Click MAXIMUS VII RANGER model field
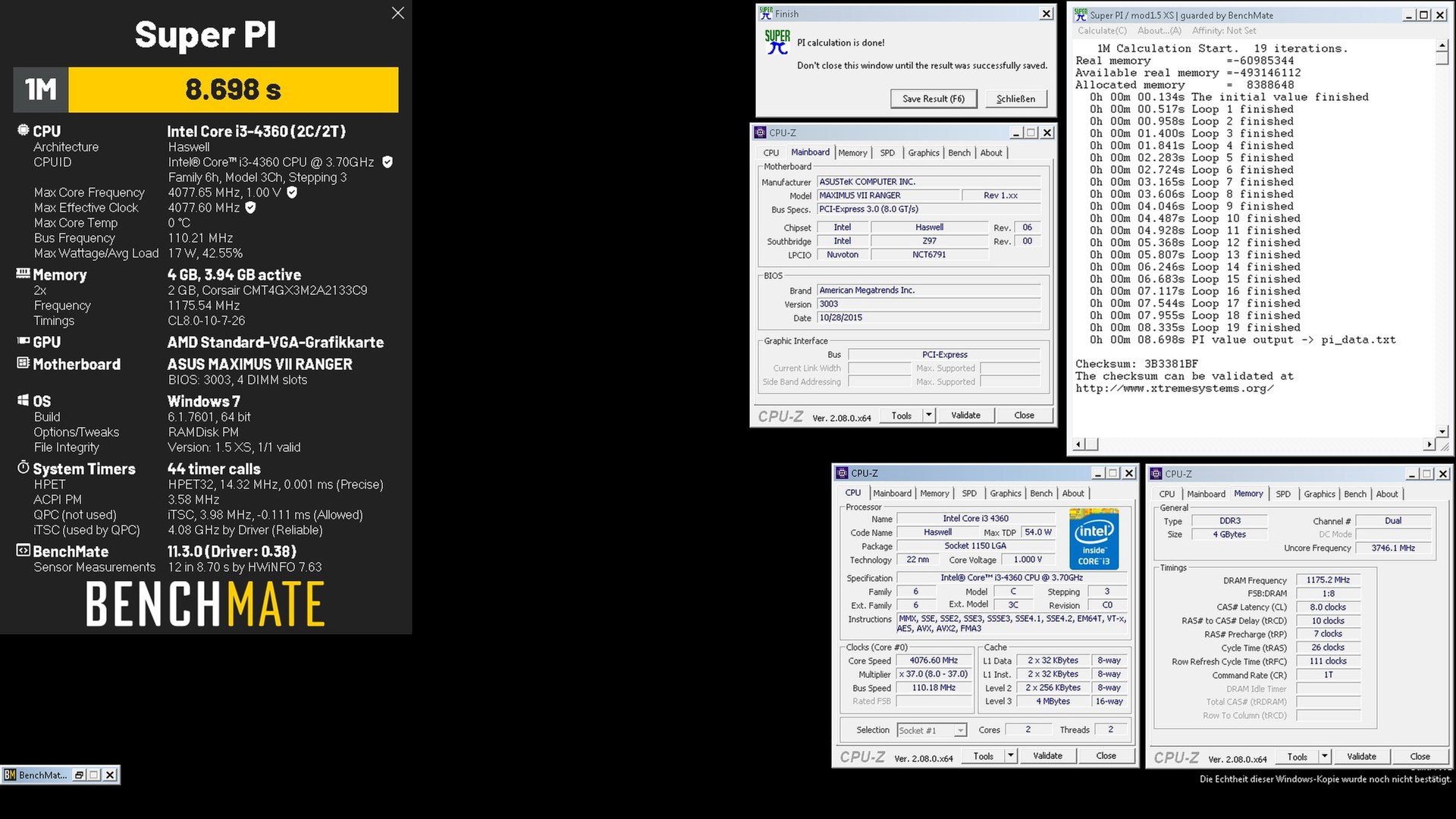 (888, 196)
